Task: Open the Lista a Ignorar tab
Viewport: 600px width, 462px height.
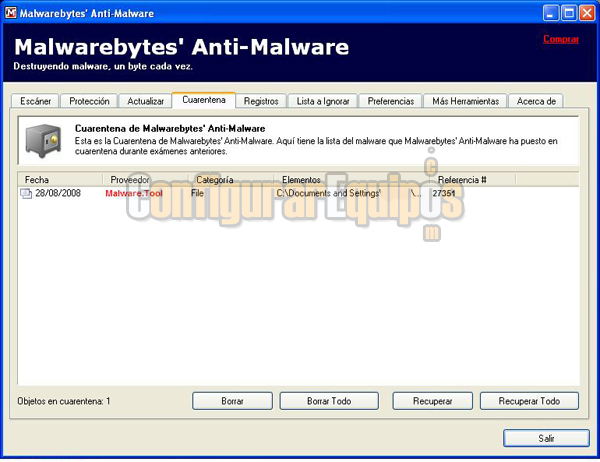Action: (323, 101)
